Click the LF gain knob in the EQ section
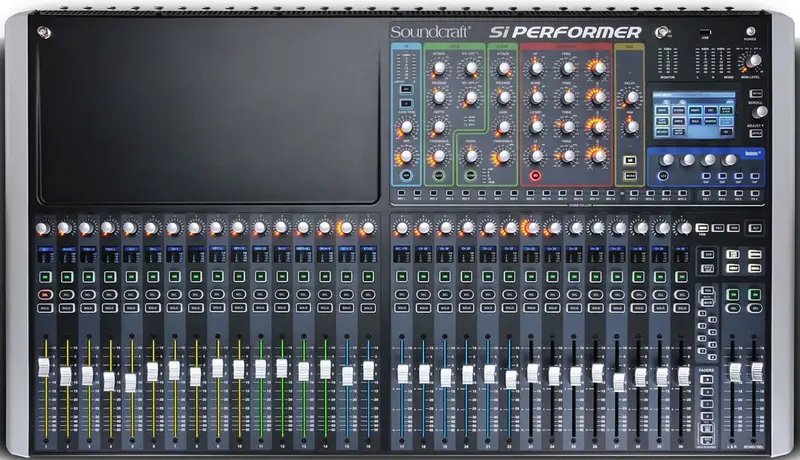800x460 pixels. coord(536,156)
